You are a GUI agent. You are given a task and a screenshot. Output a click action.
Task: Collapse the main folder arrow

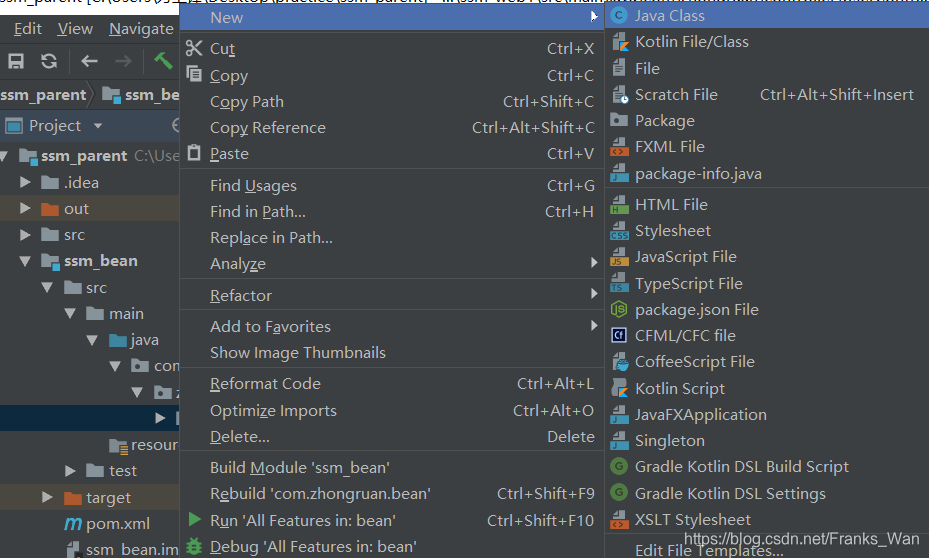tap(70, 313)
